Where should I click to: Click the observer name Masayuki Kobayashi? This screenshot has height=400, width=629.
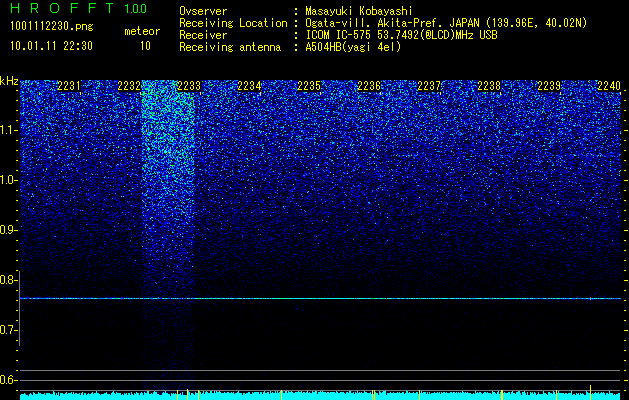point(359,11)
